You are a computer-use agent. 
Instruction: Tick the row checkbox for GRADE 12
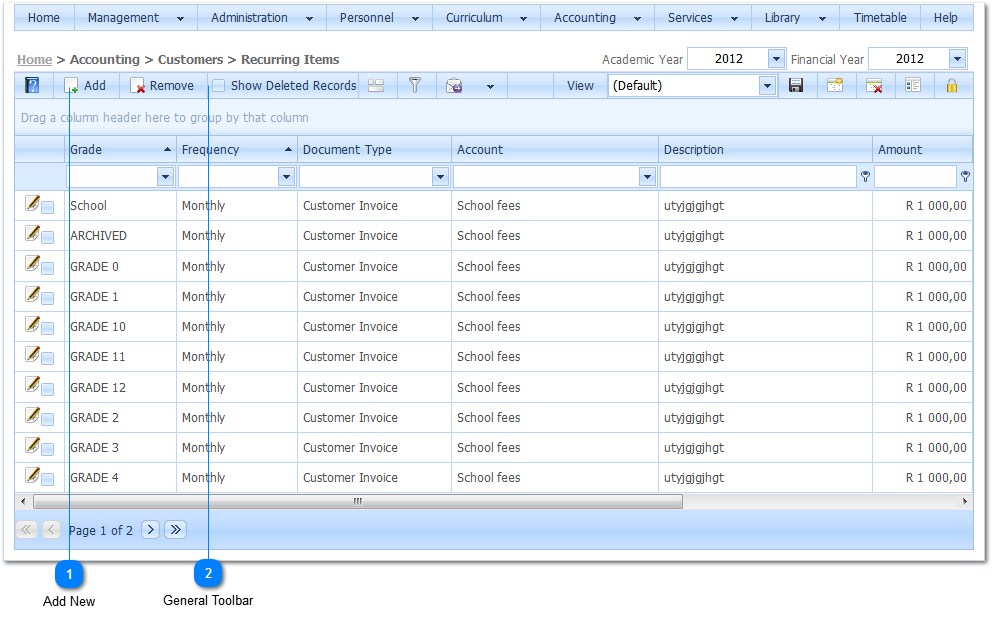(47, 389)
